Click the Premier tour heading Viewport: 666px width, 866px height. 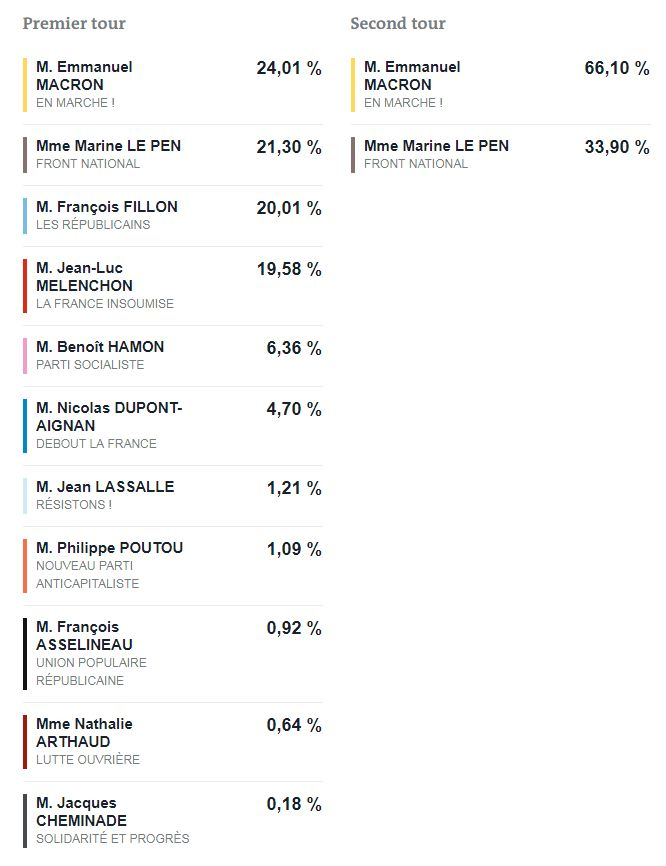(74, 23)
